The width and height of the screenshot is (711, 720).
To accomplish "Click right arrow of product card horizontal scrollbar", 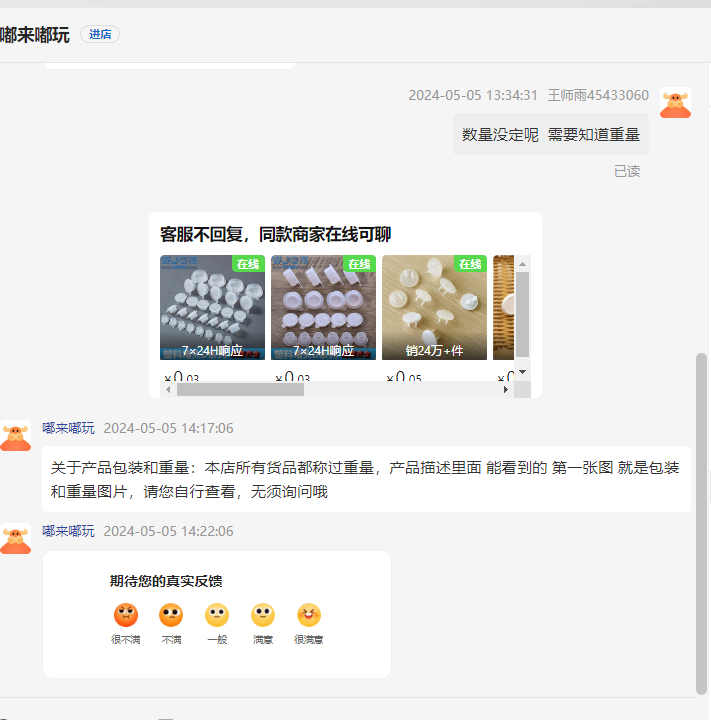I will [x=506, y=389].
